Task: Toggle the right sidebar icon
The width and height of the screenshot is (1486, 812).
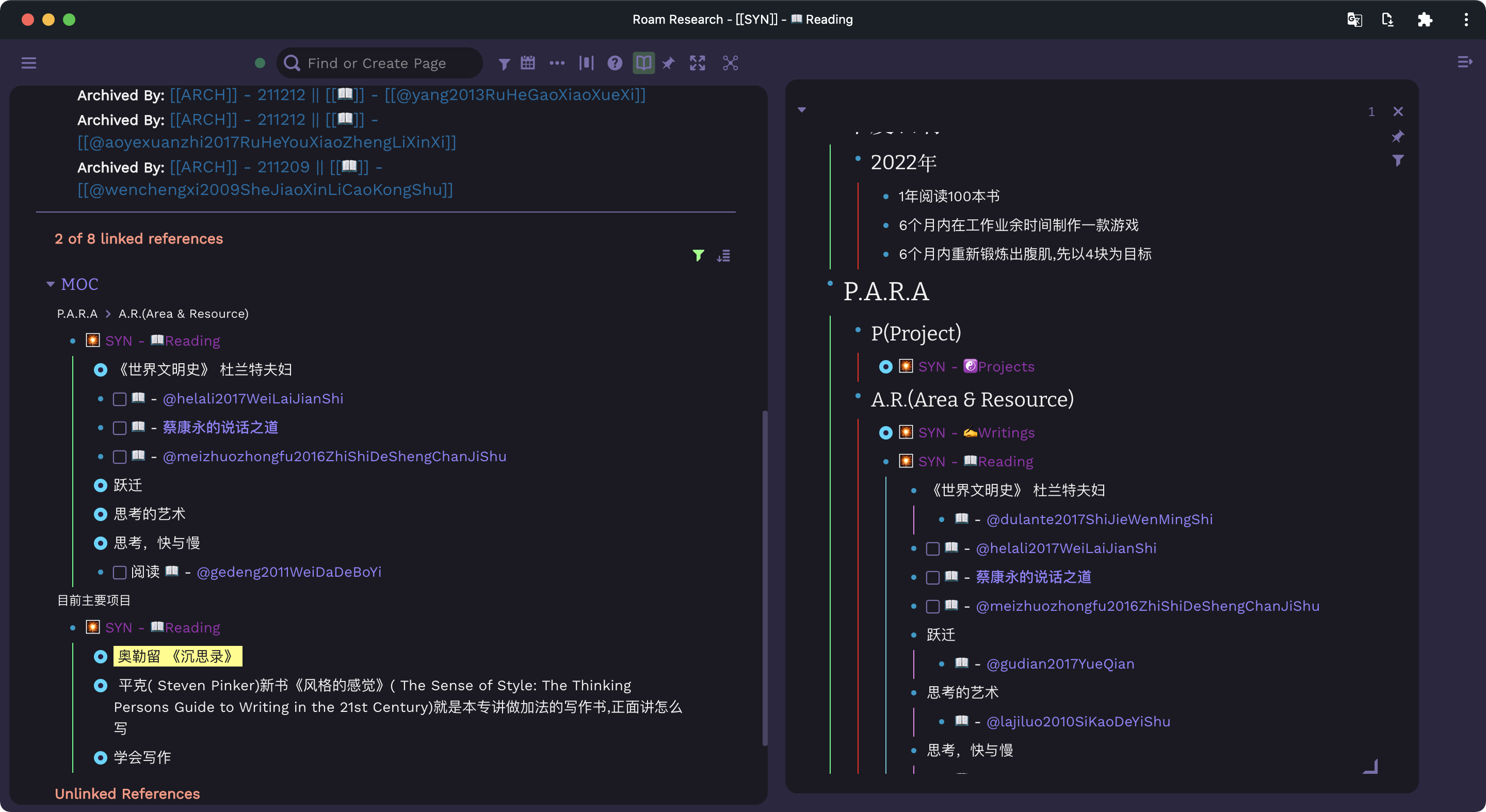Action: click(x=1465, y=62)
